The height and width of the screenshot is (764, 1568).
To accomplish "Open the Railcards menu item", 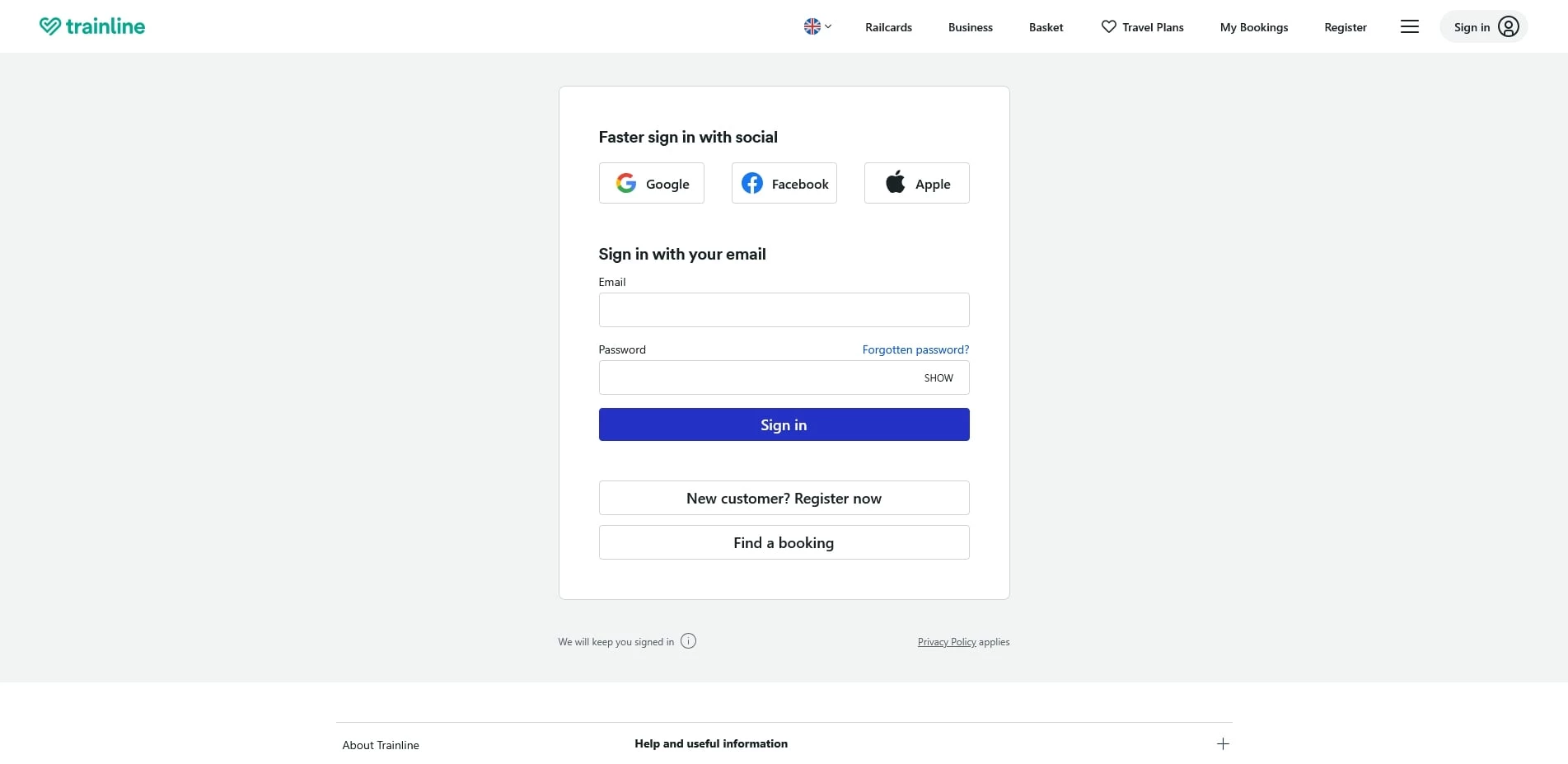I will pos(888,26).
